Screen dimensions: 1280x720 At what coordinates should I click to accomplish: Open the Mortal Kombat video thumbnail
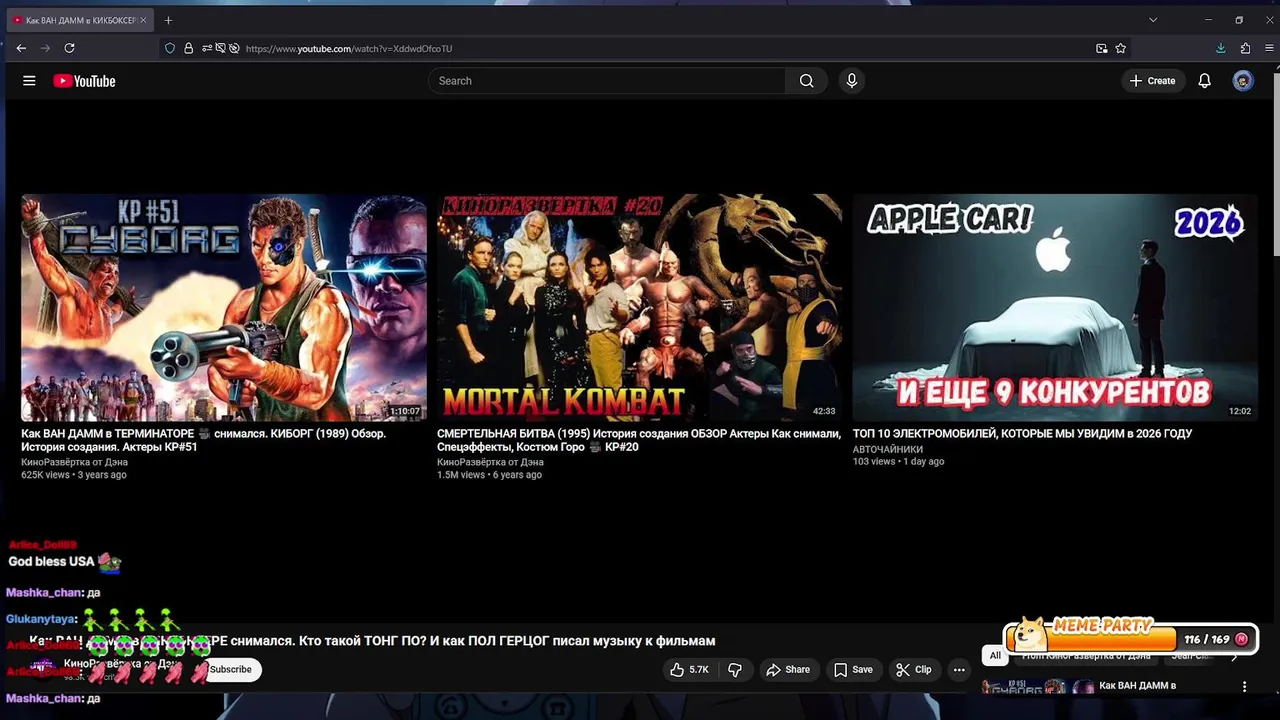click(x=639, y=307)
